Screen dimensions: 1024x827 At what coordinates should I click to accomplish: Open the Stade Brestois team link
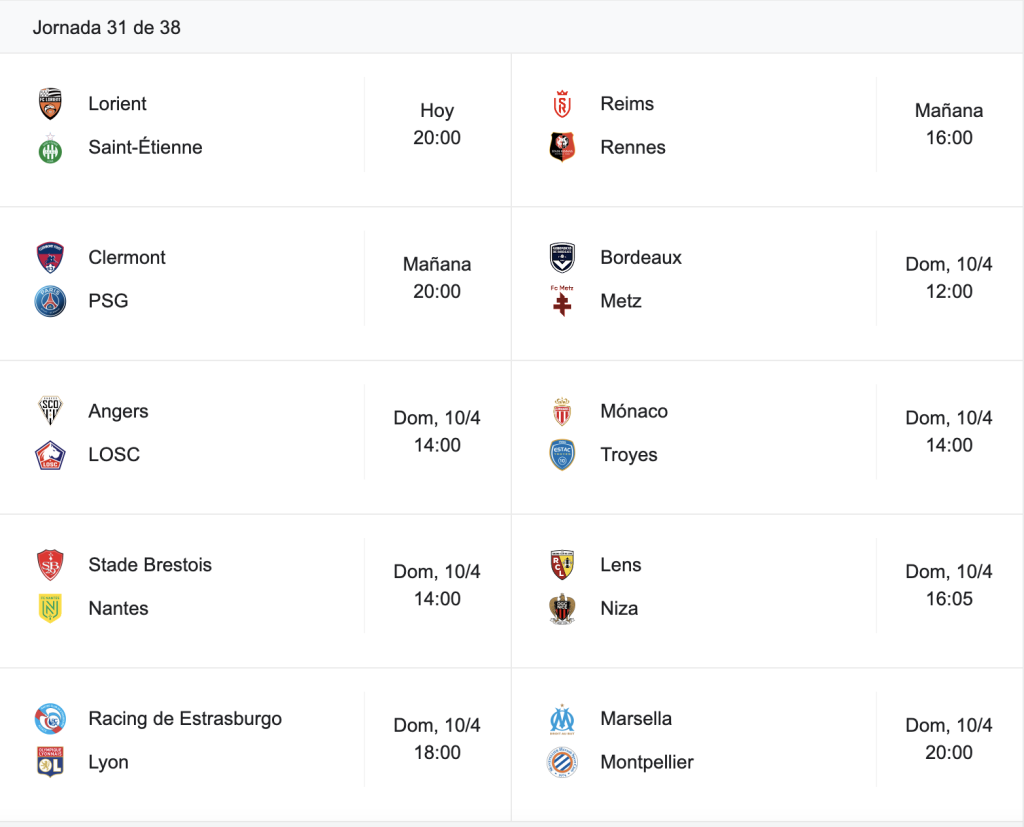click(150, 565)
